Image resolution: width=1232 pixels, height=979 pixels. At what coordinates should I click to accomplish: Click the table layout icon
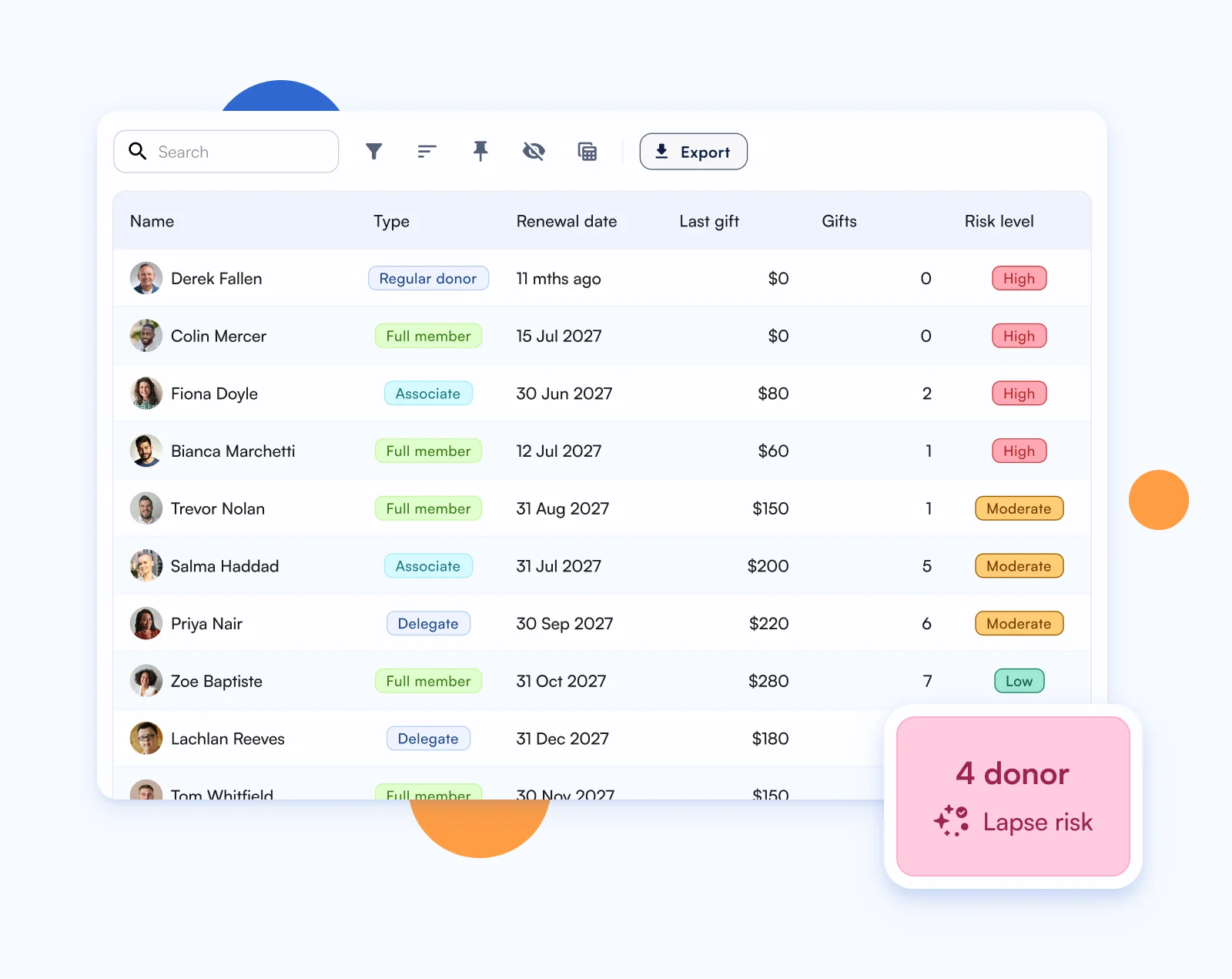coord(588,152)
